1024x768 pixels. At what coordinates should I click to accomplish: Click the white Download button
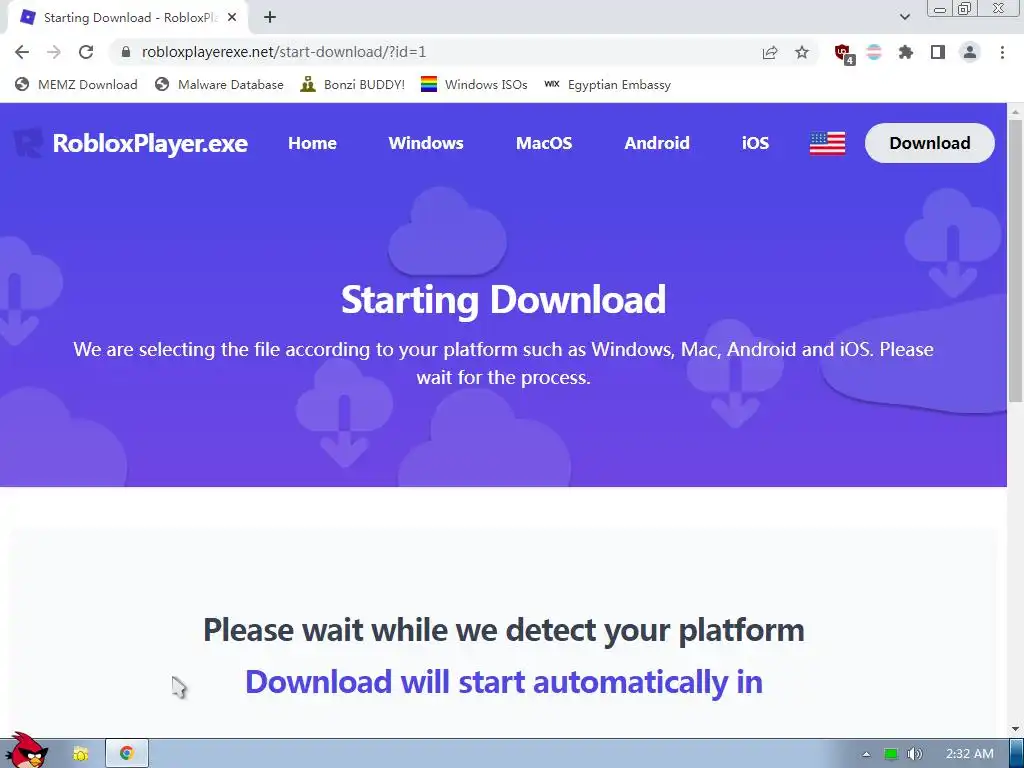[x=929, y=143]
